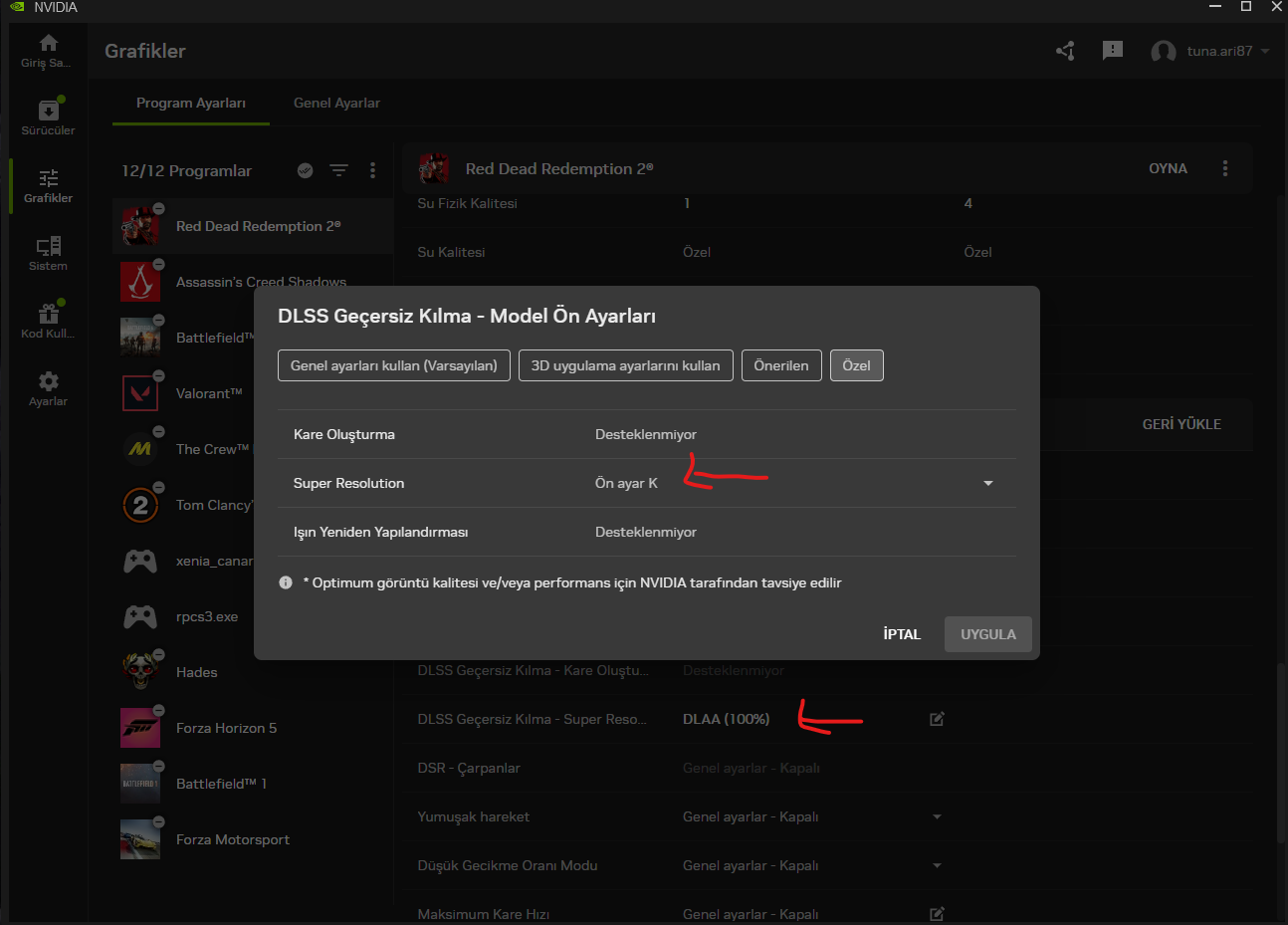Click the 'Su Kalitesi' setting label
This screenshot has height=925, width=1288.
point(451,252)
